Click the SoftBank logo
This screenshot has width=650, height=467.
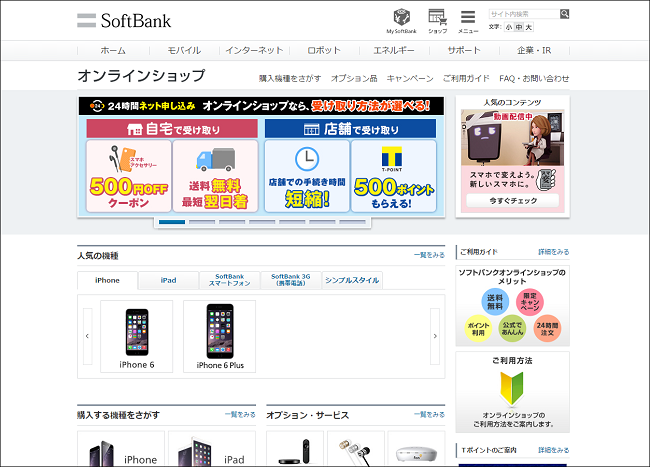tap(124, 21)
